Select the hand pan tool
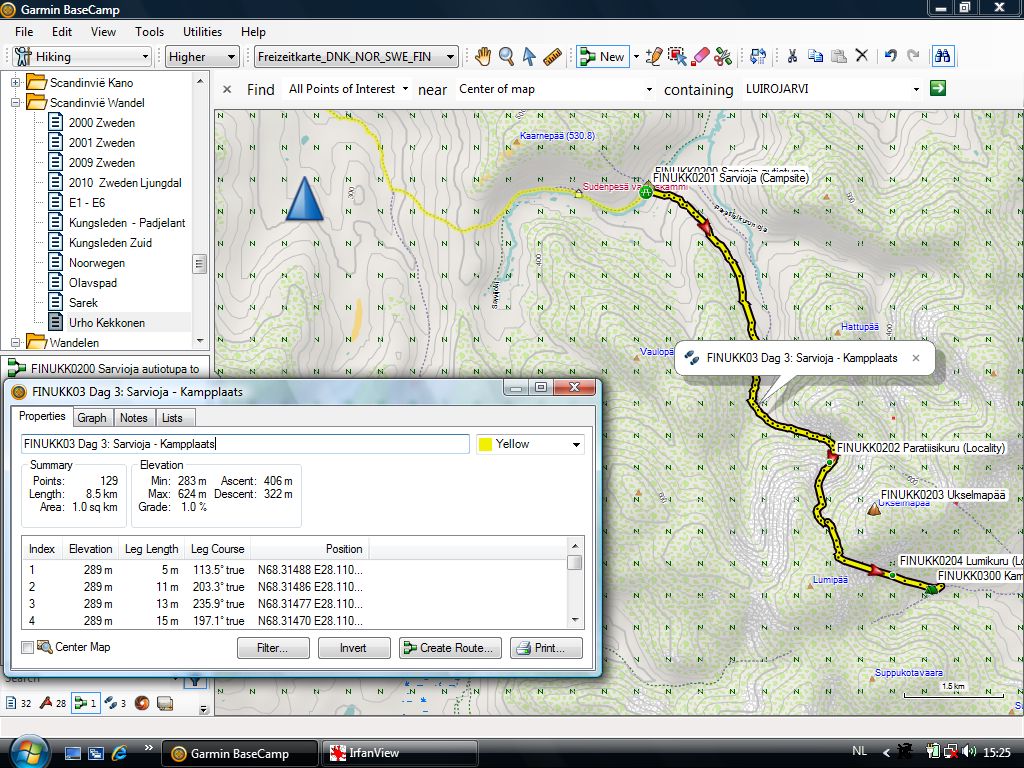 (483, 57)
